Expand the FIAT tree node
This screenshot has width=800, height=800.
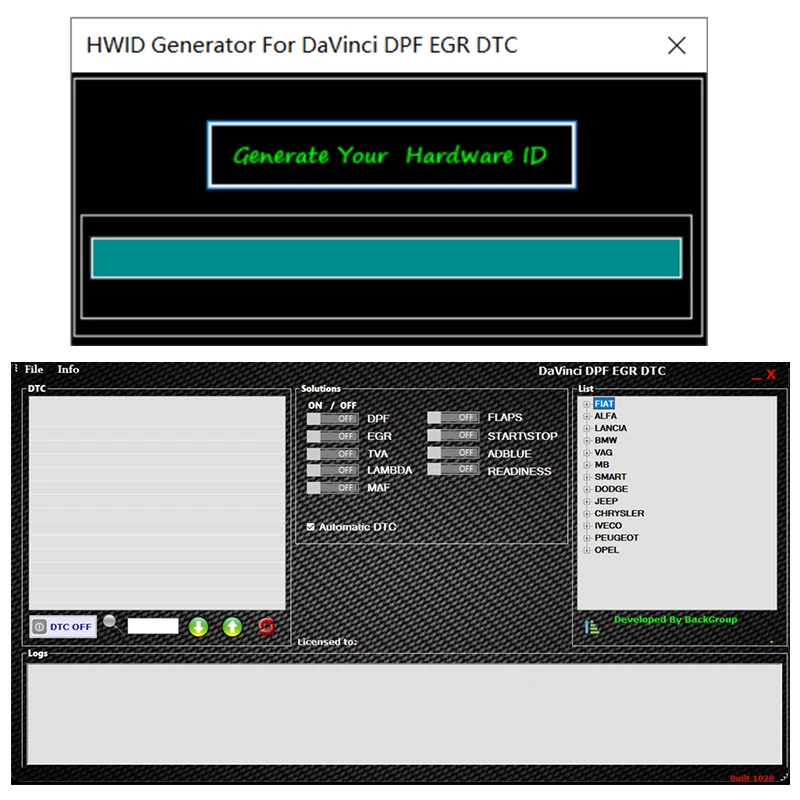click(587, 404)
